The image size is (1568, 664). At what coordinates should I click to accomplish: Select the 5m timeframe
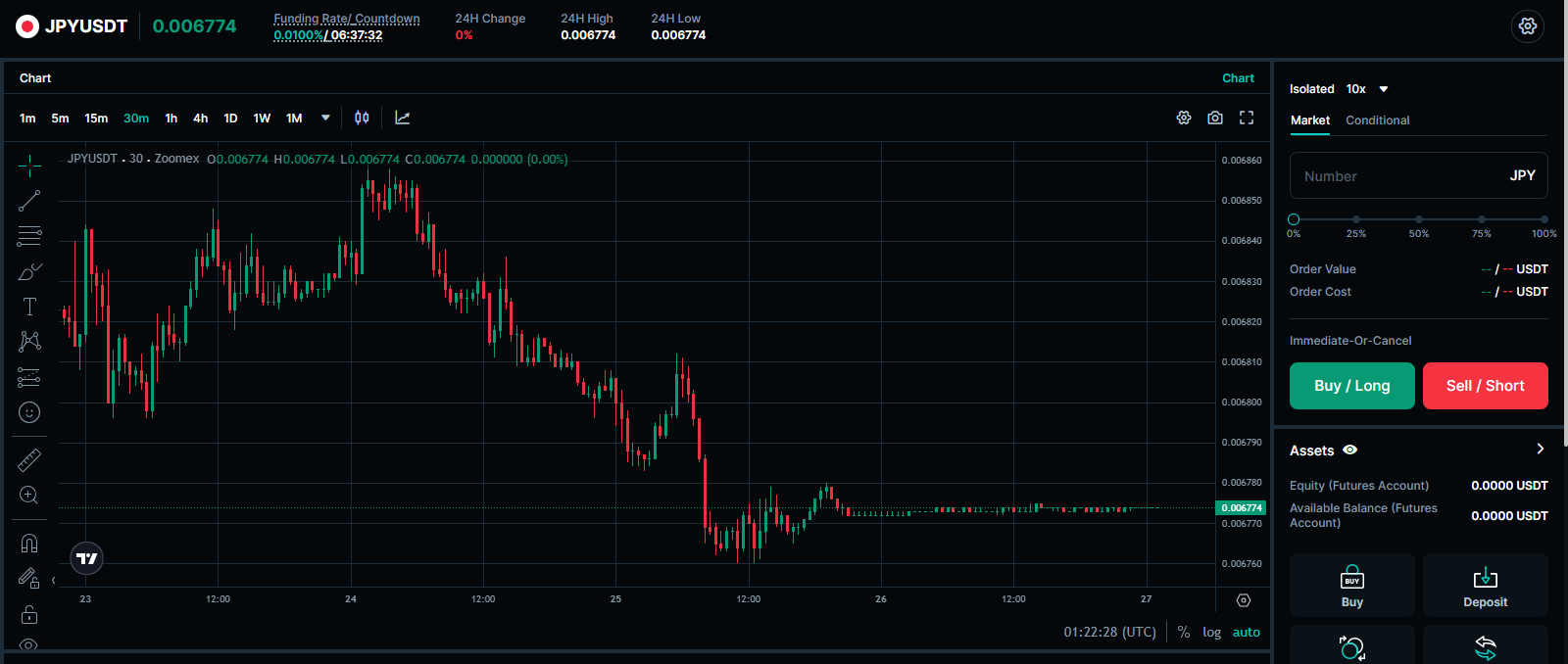tap(60, 118)
